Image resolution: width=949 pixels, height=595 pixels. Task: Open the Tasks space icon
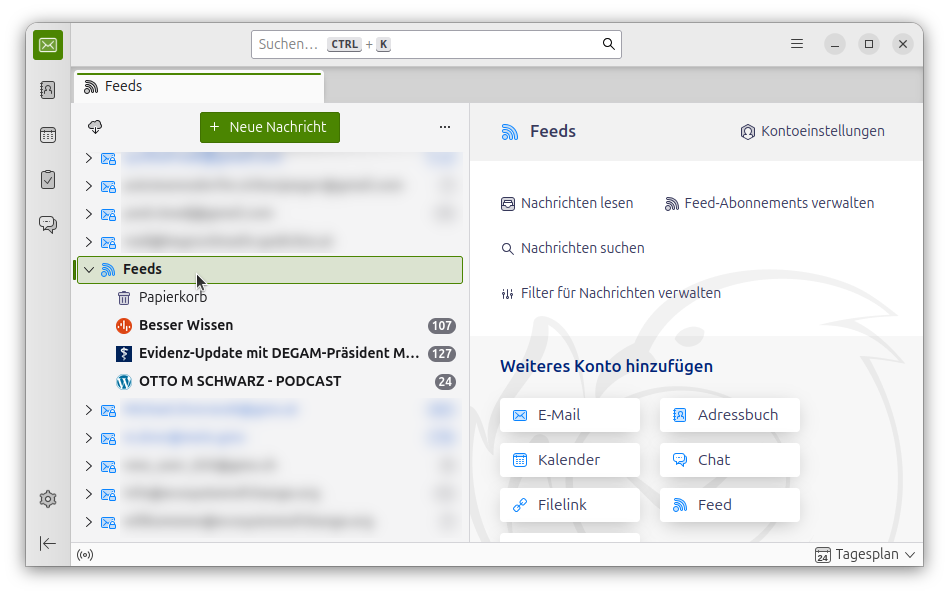coord(48,180)
